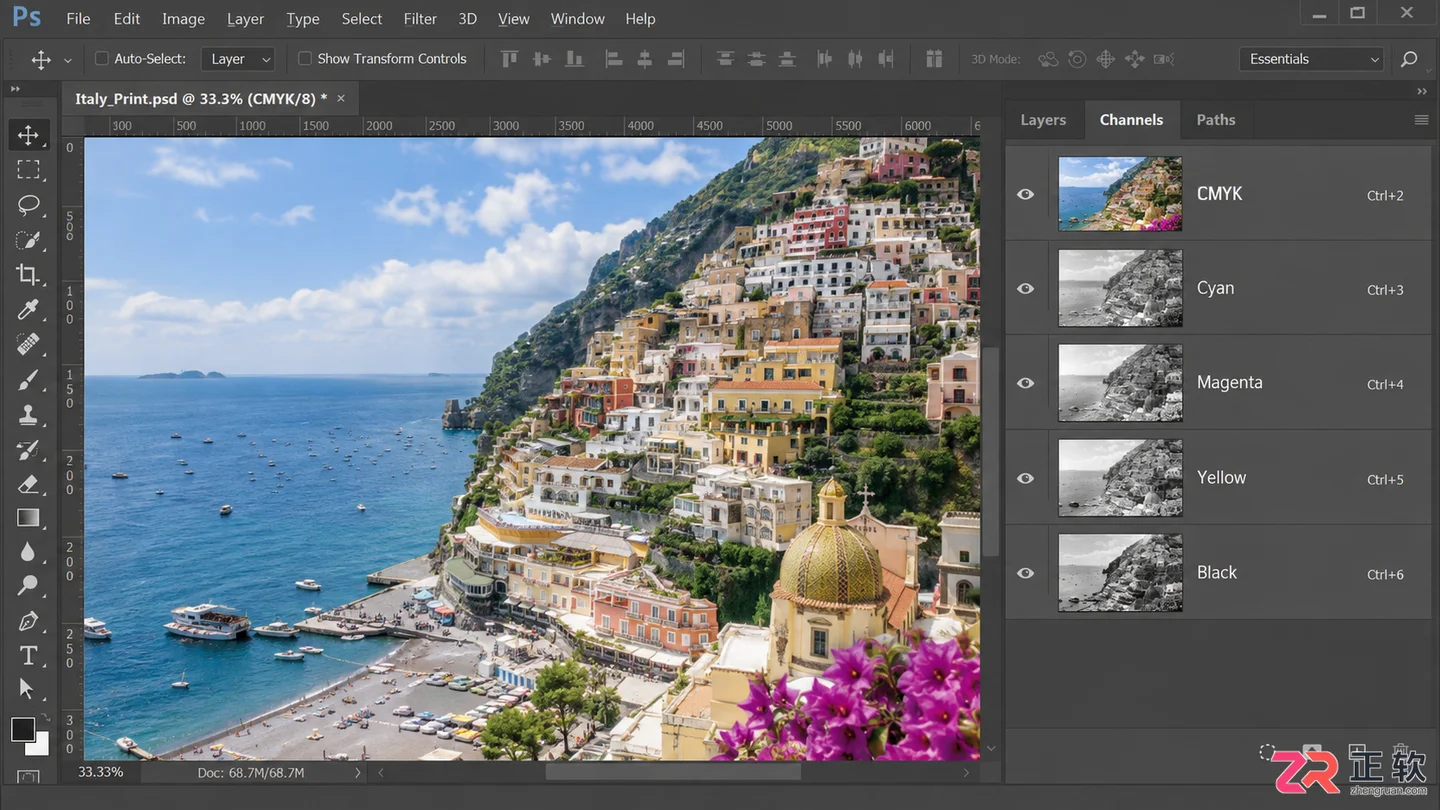Image resolution: width=1440 pixels, height=810 pixels.
Task: Collapse the right panel dock arrows
Action: point(1422,91)
